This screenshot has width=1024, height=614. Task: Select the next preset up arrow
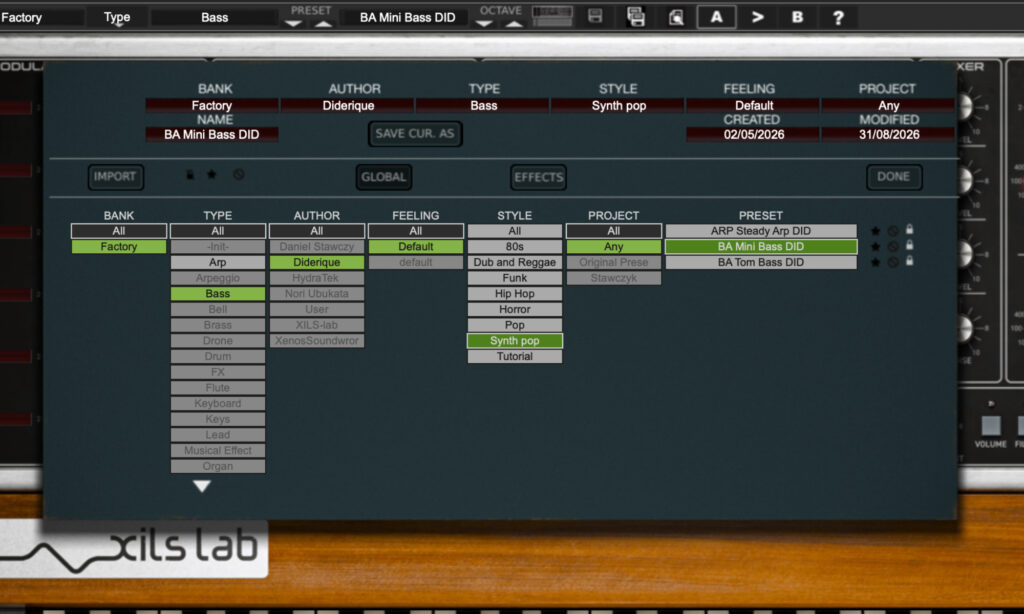click(x=323, y=24)
